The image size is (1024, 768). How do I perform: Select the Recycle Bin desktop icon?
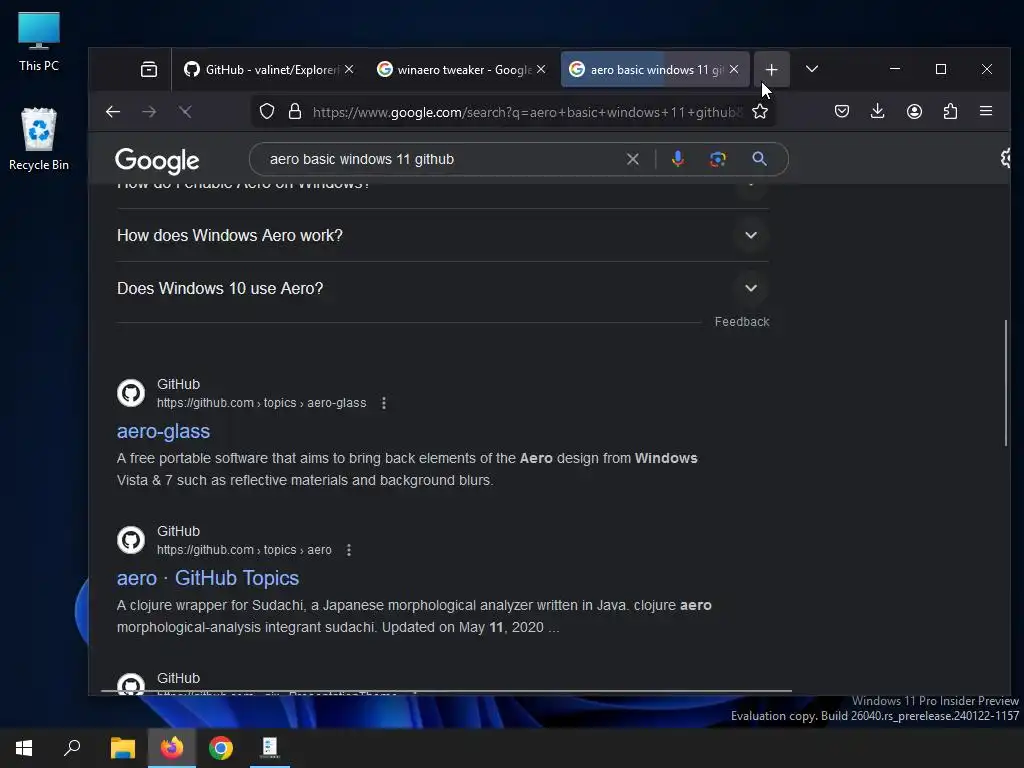(39, 140)
